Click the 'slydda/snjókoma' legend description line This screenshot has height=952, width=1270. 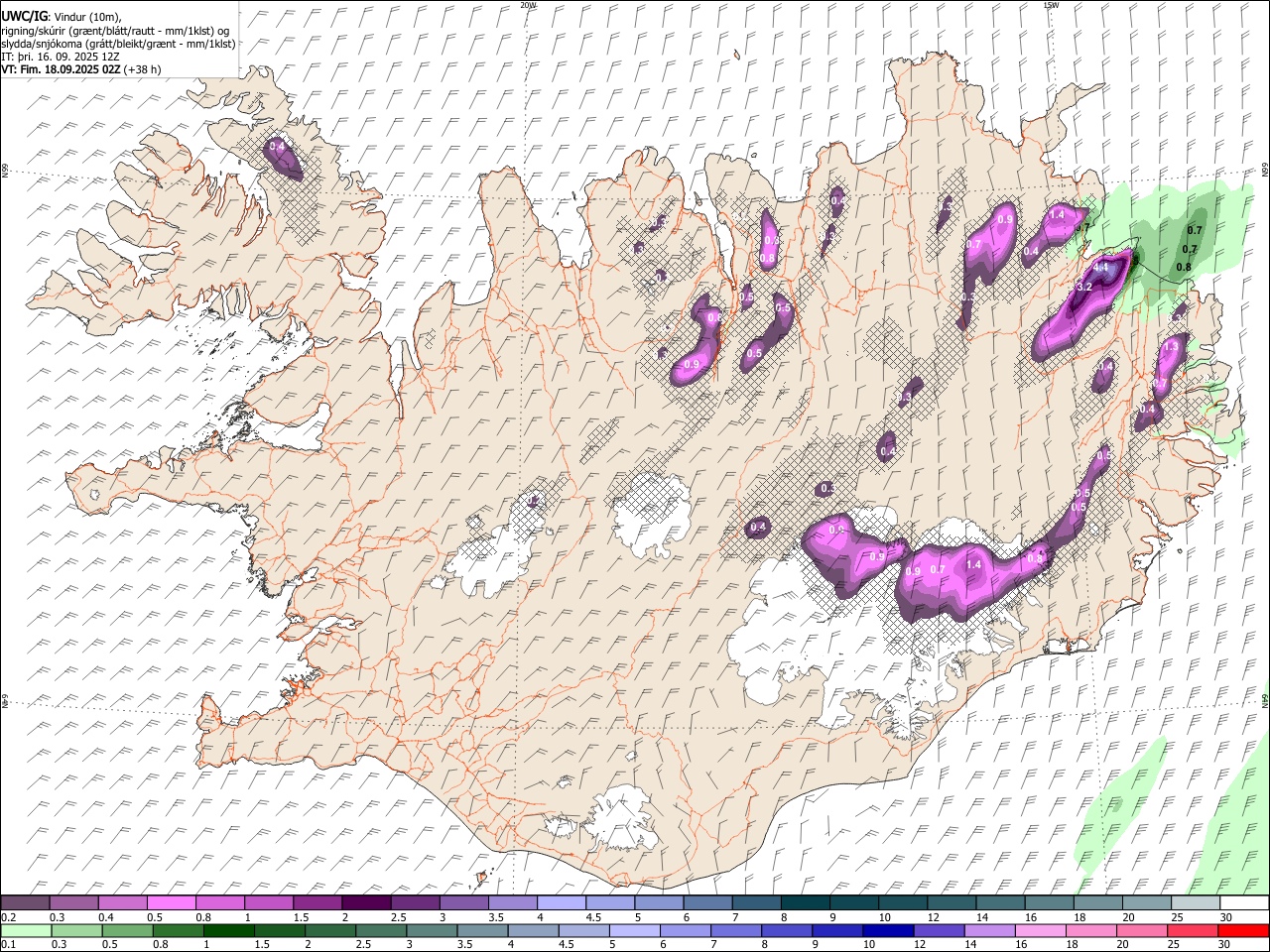[x=118, y=44]
